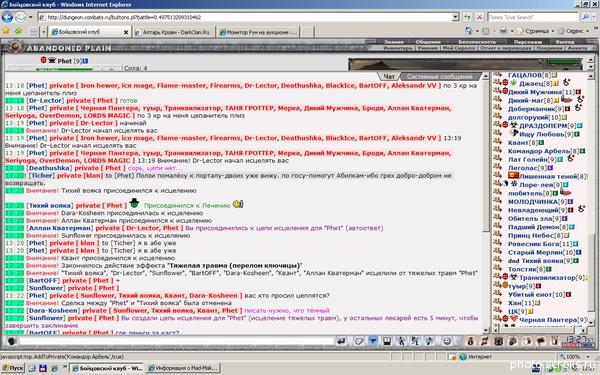This screenshot has height=375, width=600.
Task: Click the Выход menu link
Action: 565,42
